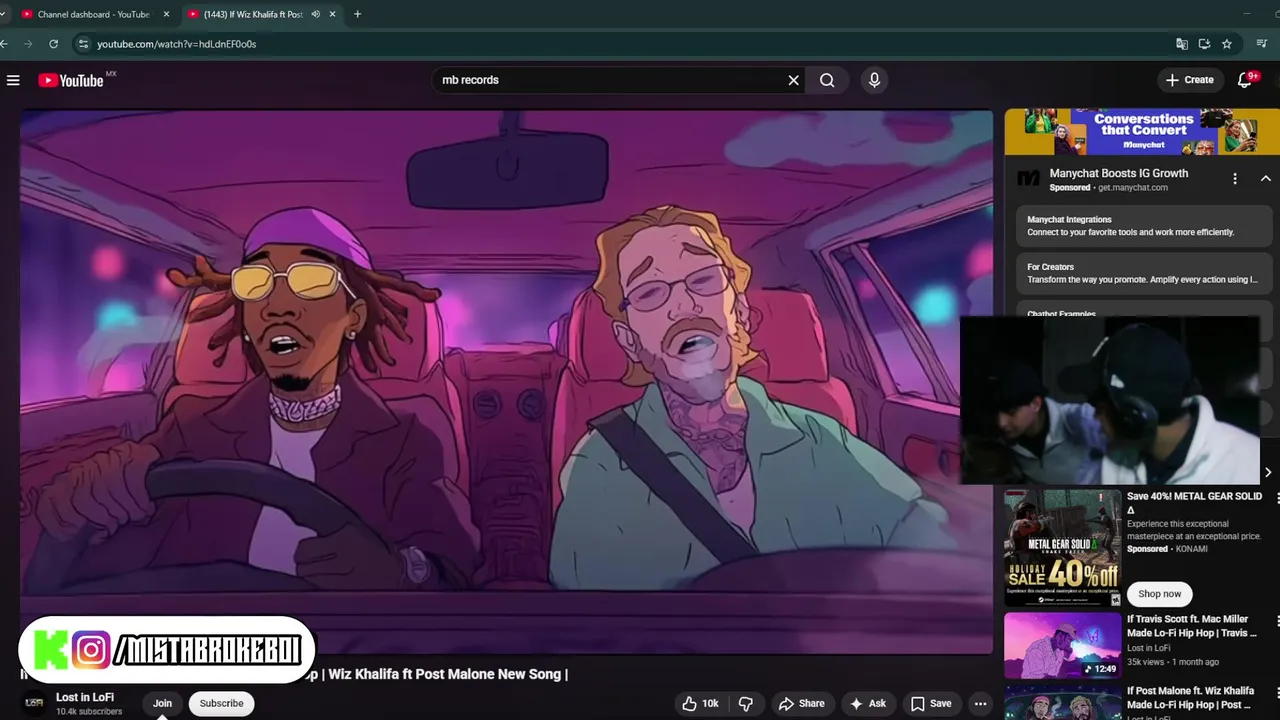Open the YouTube guide hamburger menu
The image size is (1280, 720).
click(x=13, y=80)
